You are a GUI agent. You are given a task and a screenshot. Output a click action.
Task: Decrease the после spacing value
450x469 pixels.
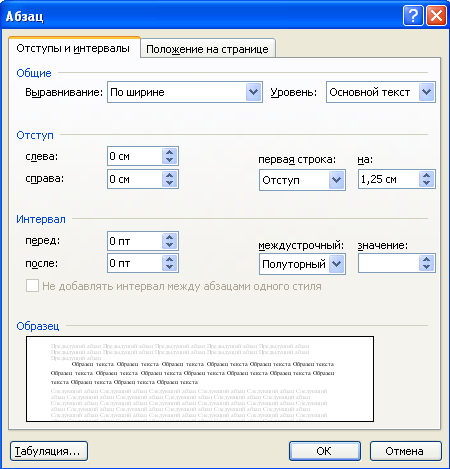[170, 267]
